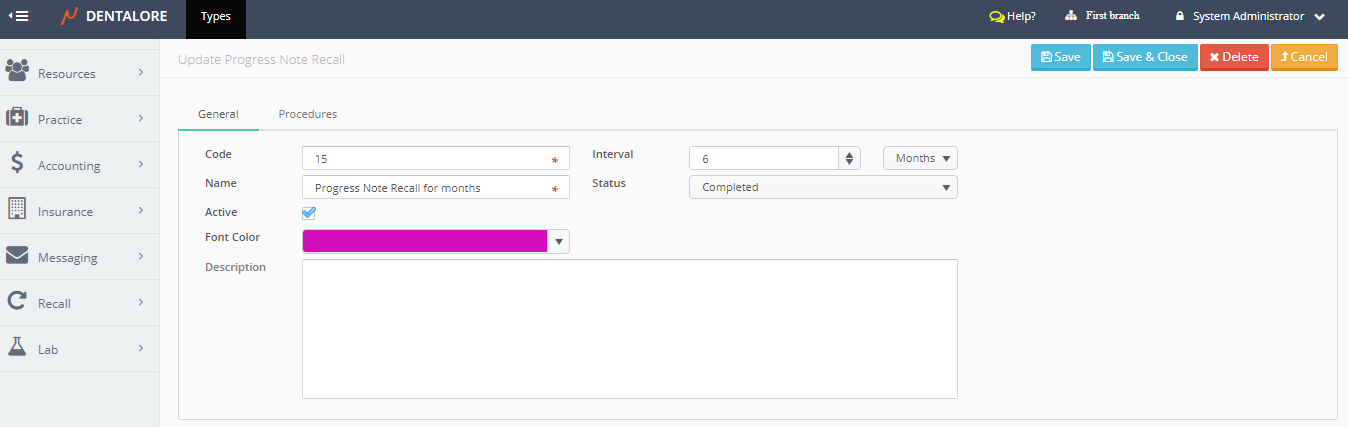This screenshot has height=427, width=1348.
Task: Switch to the Procedures tab
Action: click(x=307, y=114)
